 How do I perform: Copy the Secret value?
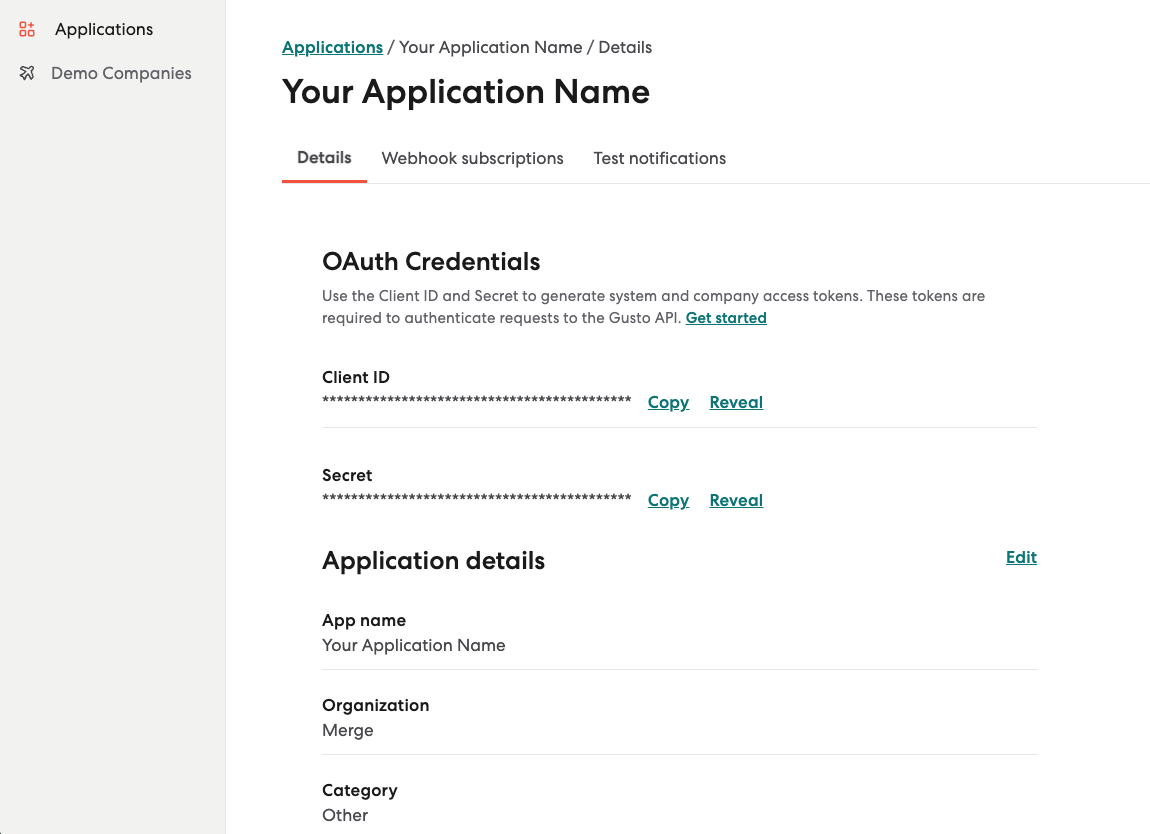coord(668,500)
